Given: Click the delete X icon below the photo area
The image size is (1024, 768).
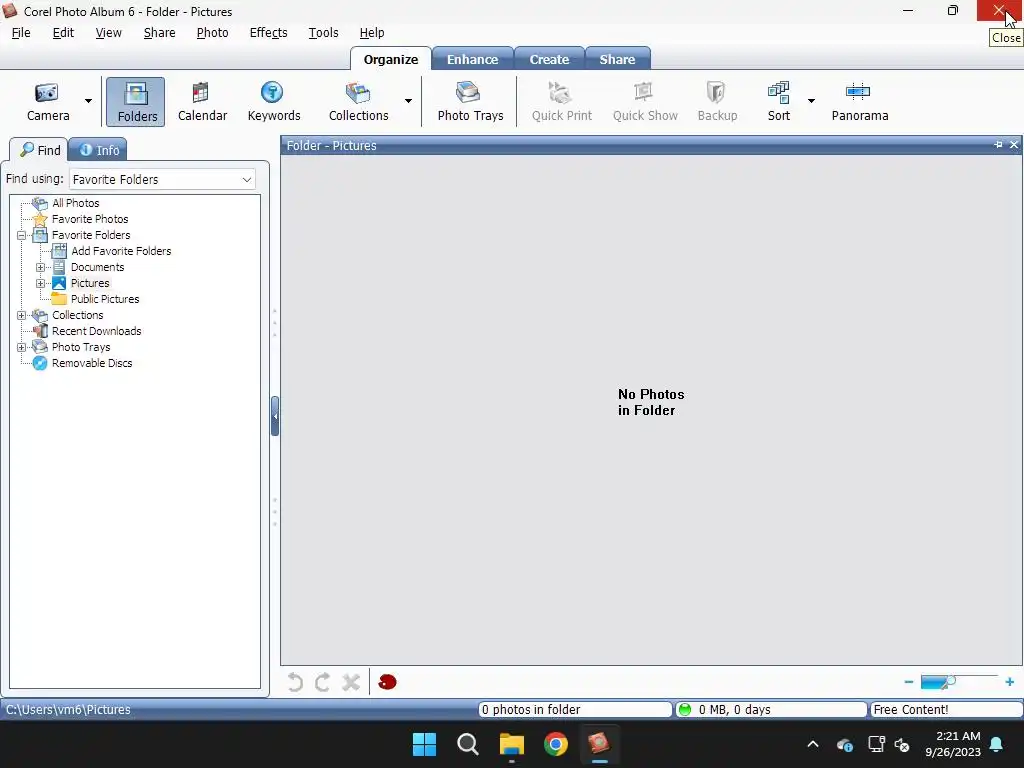Looking at the screenshot, I should pos(351,682).
